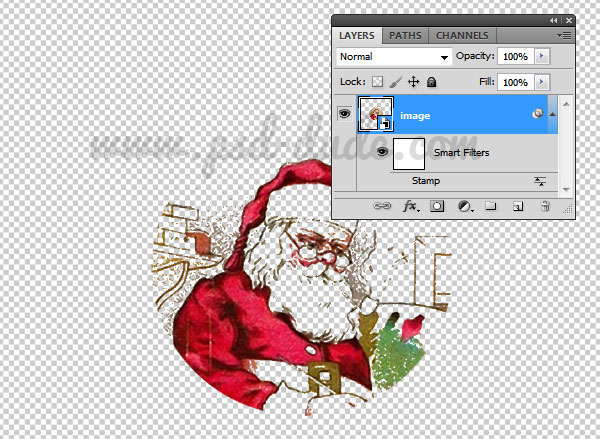This screenshot has width=600, height=439.
Task: Click the layers list scroll down arrow
Action: (566, 189)
